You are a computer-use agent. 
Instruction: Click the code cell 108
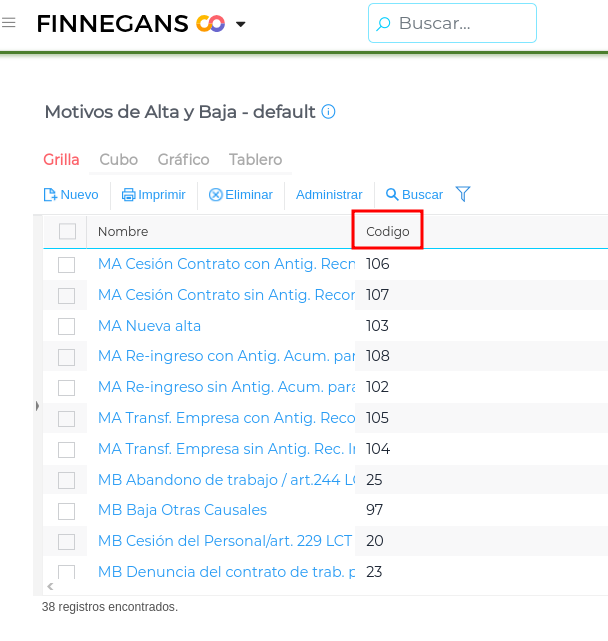(377, 356)
